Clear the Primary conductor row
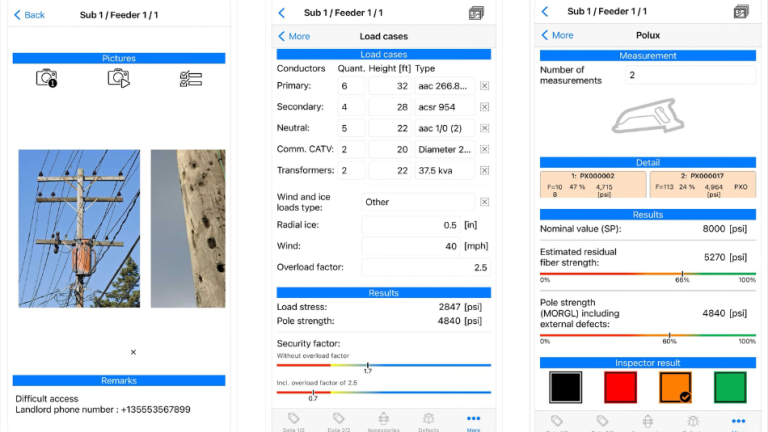This screenshot has height=432, width=768. (484, 86)
